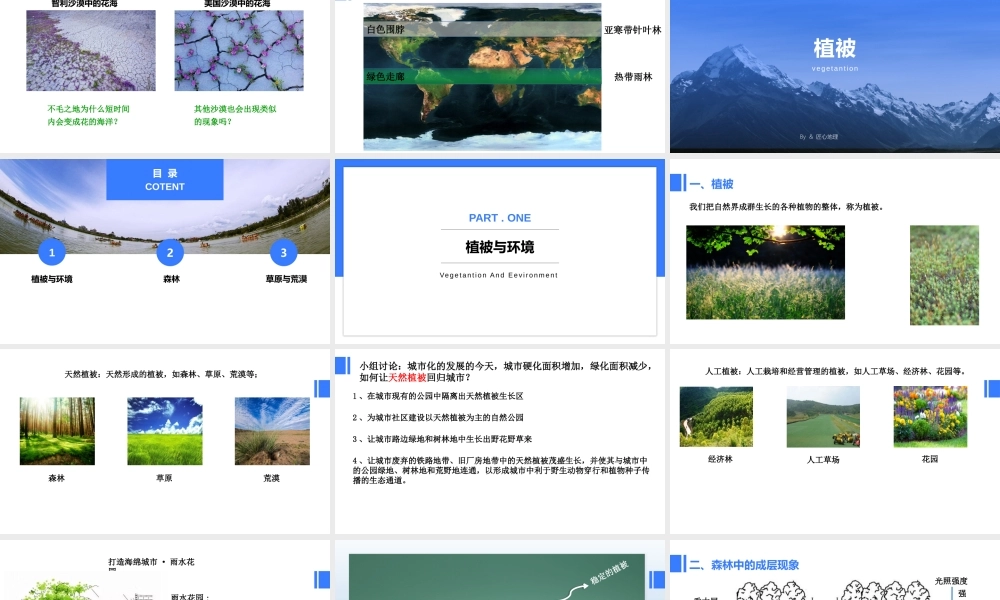The width and height of the screenshot is (1000, 600).
Task: Click the 打造海绵城市 slide title
Action: point(151,562)
